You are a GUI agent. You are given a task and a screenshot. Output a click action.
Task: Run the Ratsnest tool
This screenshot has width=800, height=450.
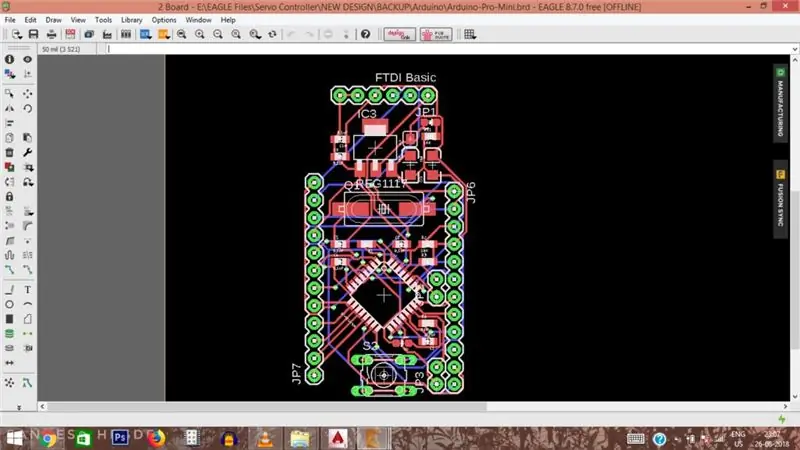click(x=9, y=383)
